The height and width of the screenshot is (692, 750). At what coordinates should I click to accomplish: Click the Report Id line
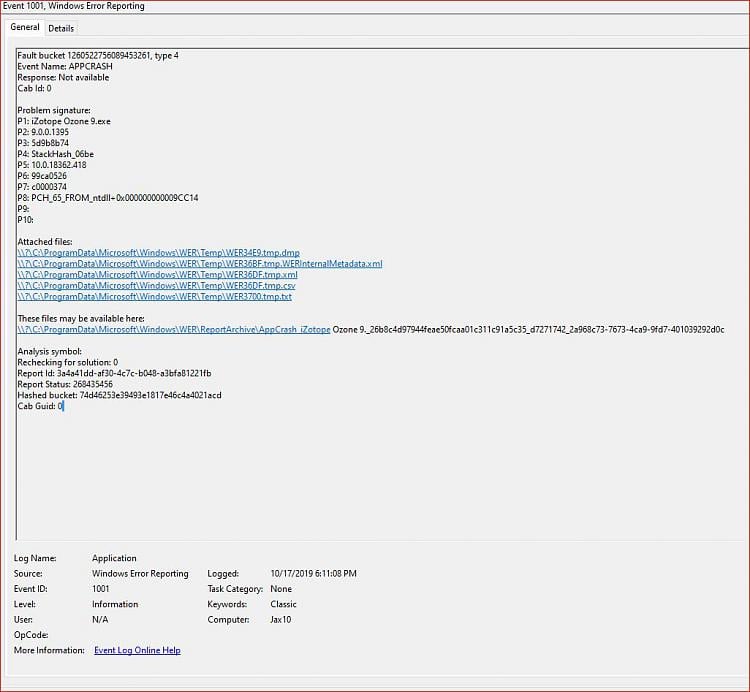pyautogui.click(x=114, y=373)
